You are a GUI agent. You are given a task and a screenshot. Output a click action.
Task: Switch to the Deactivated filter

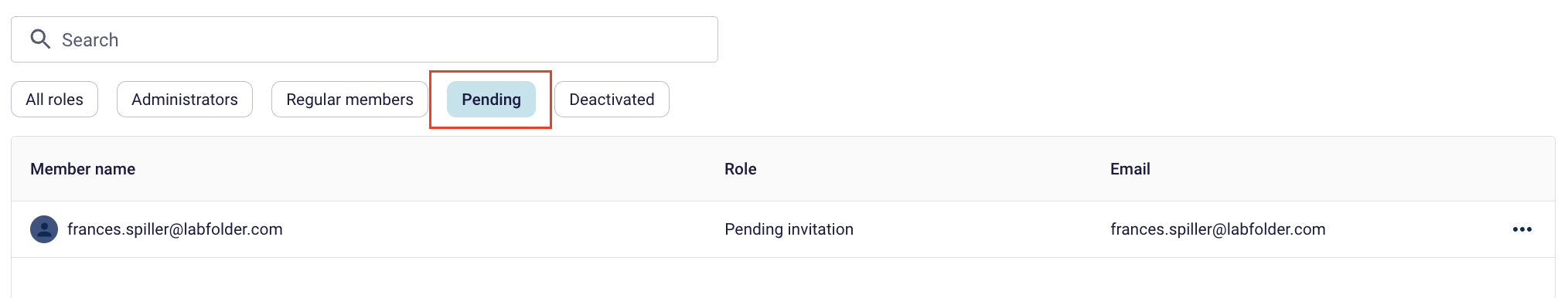pyautogui.click(x=612, y=100)
